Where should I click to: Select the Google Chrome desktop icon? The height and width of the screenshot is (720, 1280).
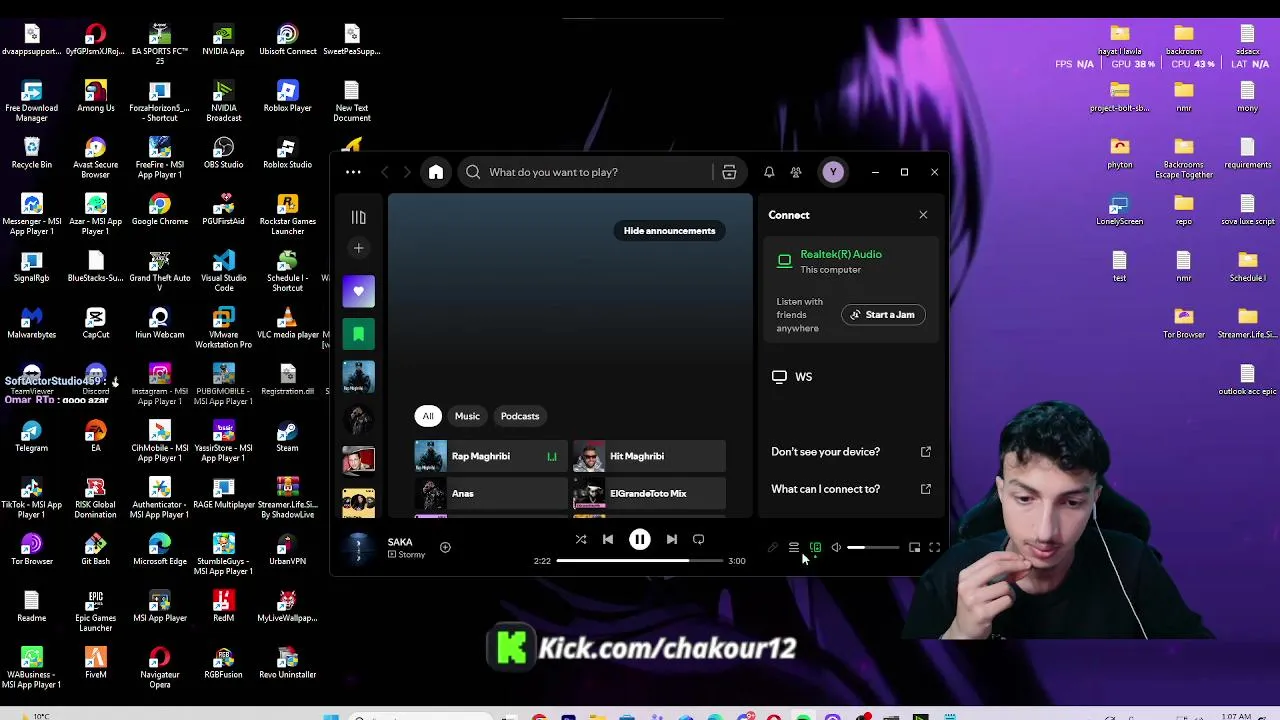tap(160, 210)
